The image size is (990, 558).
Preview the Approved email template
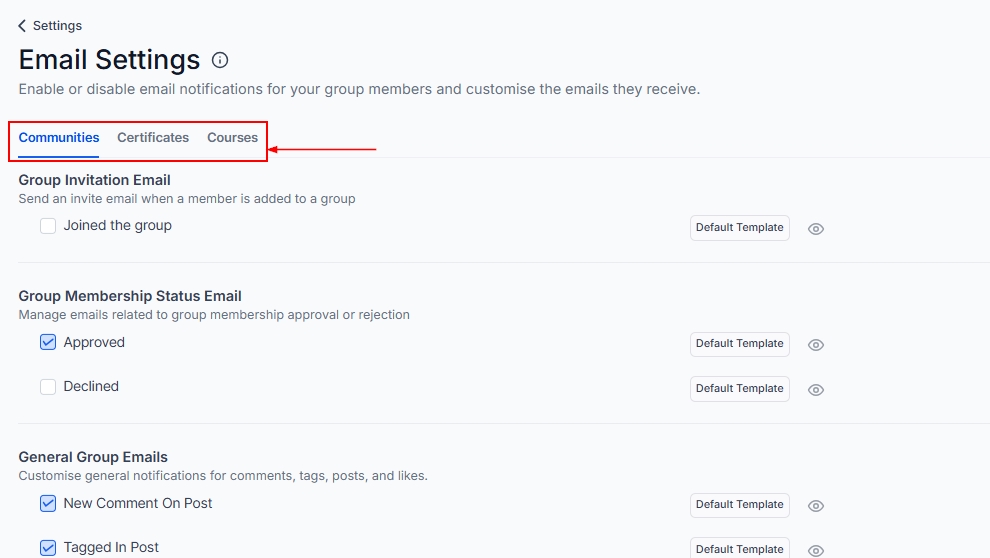[x=816, y=345]
